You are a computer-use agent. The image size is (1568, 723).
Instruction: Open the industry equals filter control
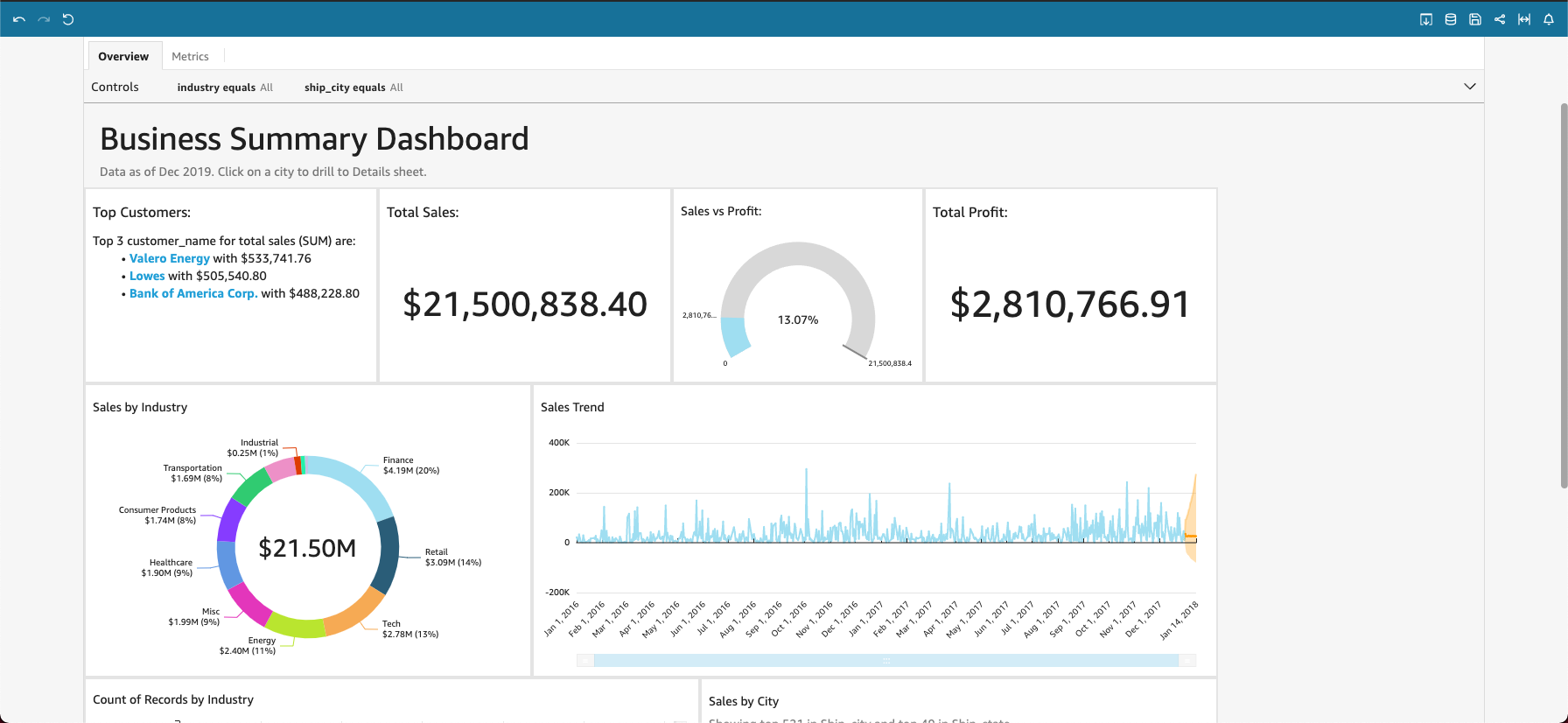tap(225, 88)
